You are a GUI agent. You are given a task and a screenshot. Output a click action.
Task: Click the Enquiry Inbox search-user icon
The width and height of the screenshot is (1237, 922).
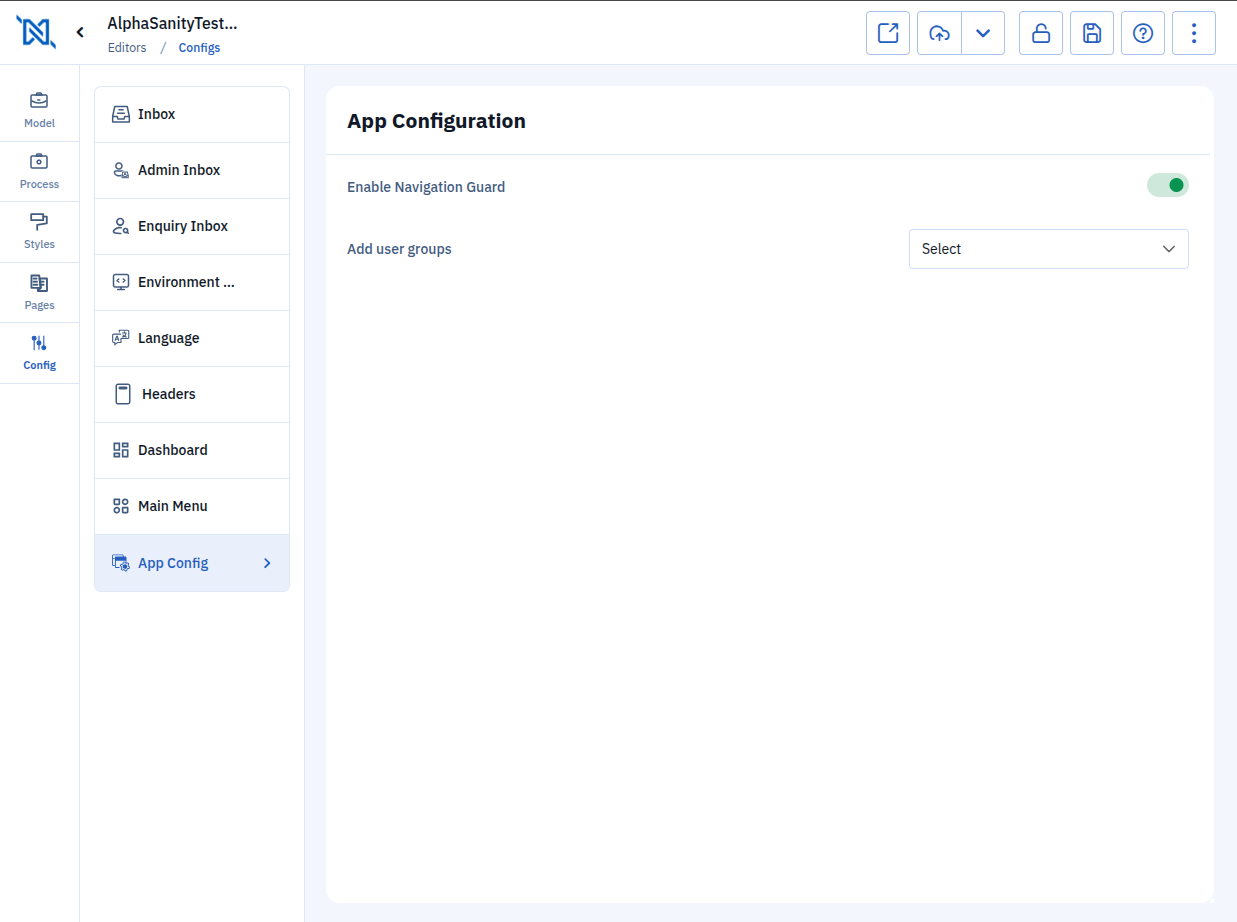pyautogui.click(x=120, y=226)
